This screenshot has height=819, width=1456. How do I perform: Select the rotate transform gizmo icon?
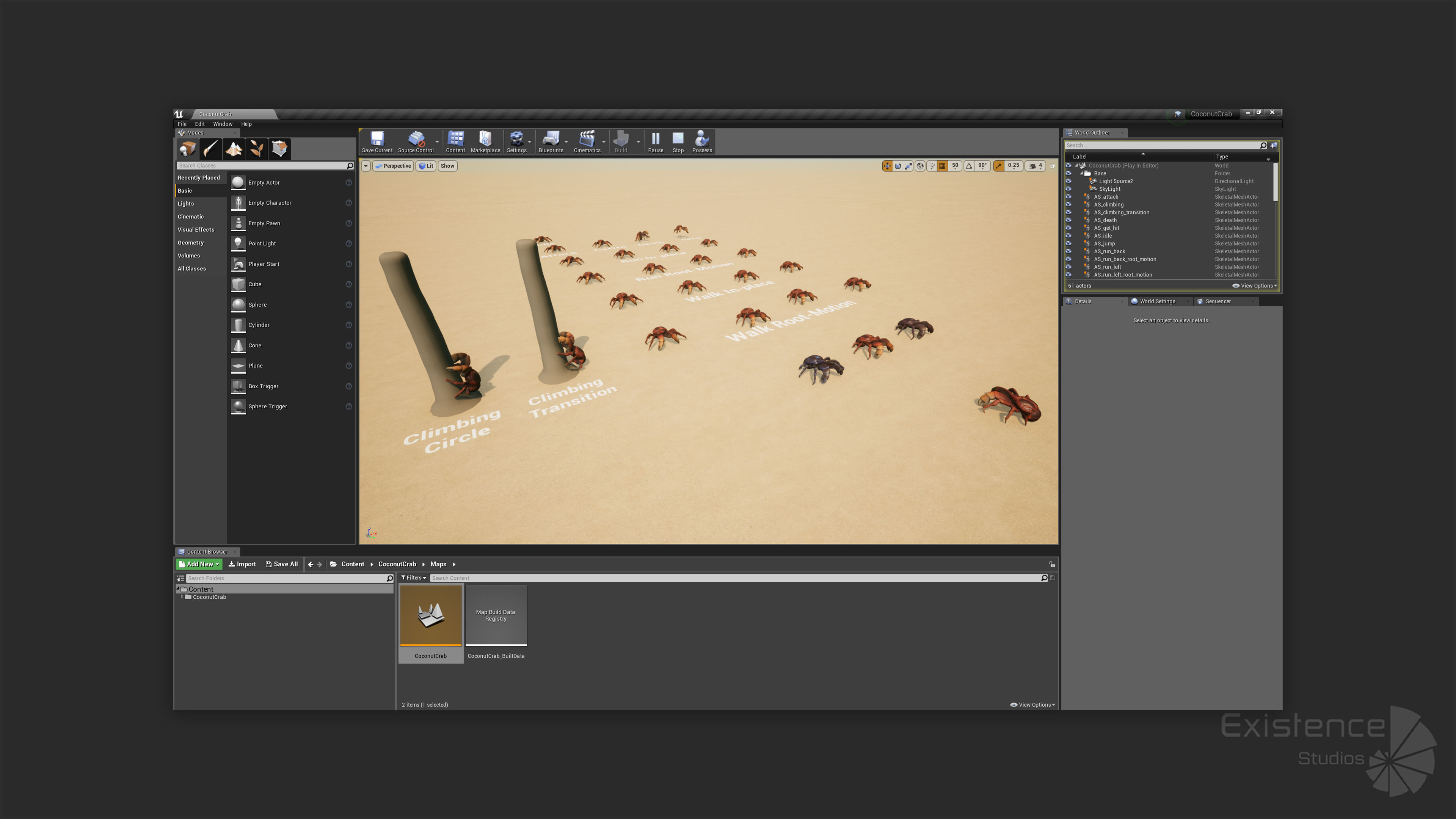coord(897,166)
